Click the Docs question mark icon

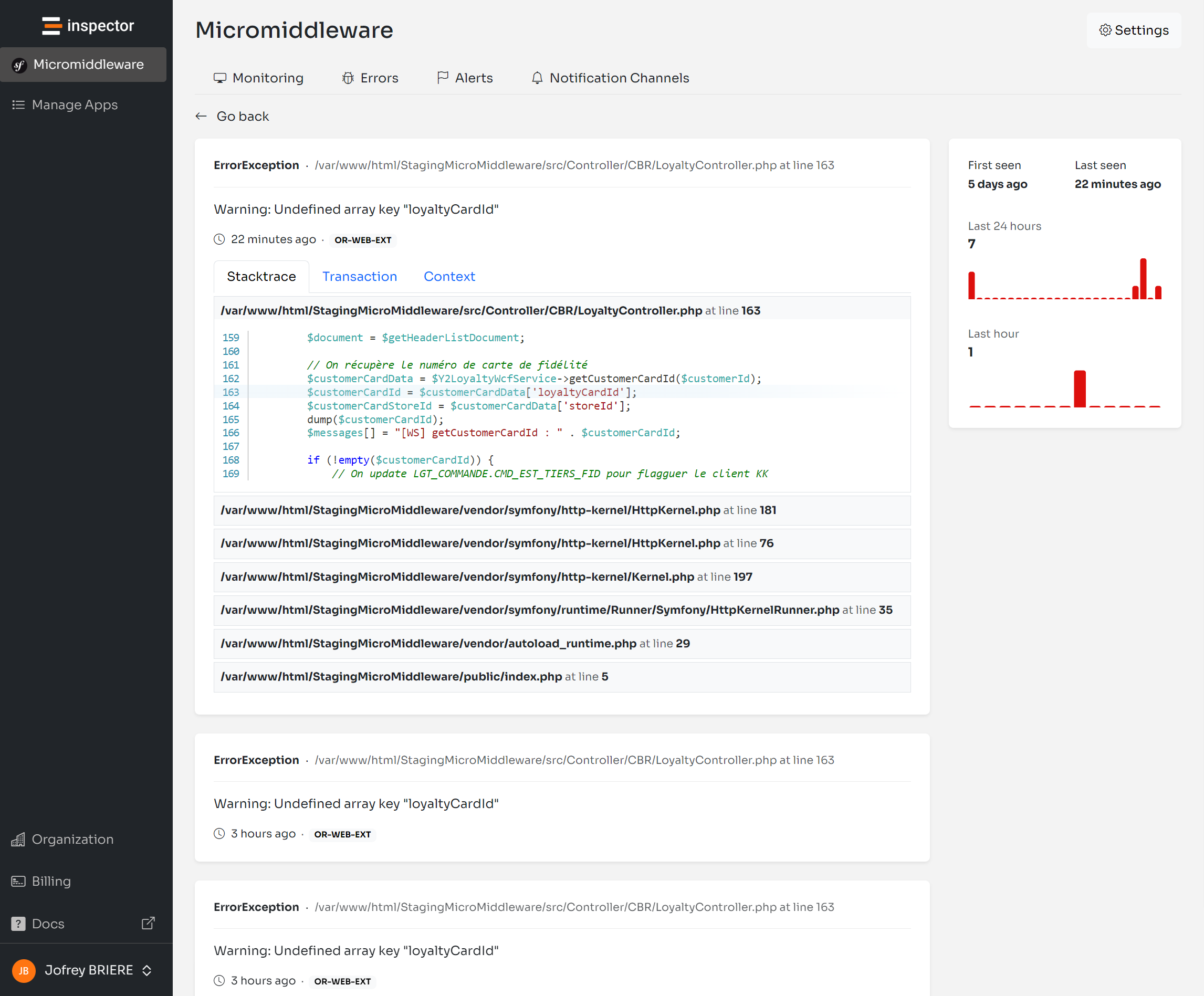pos(18,924)
